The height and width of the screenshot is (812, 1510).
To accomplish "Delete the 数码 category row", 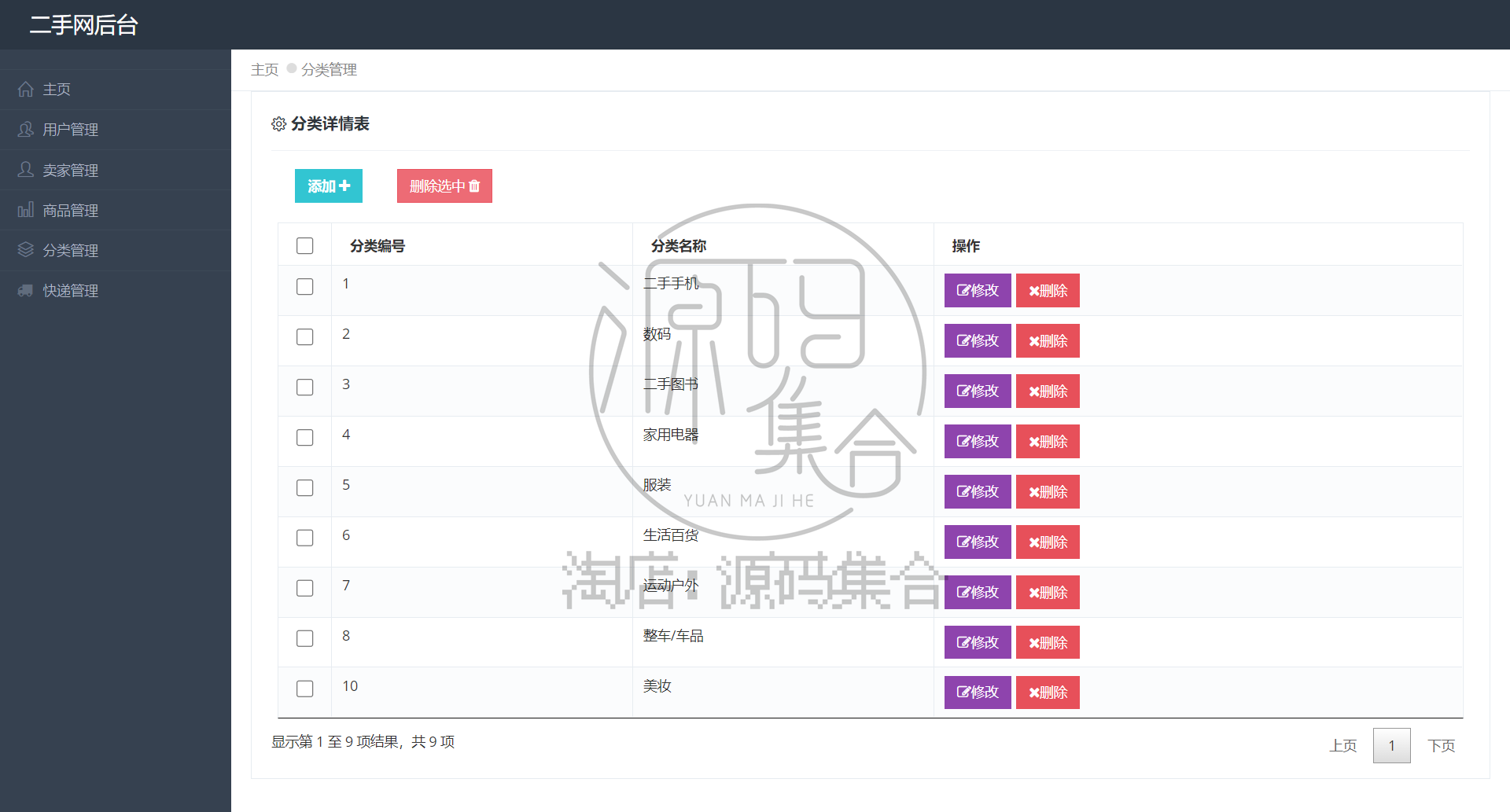I will coord(1048,340).
